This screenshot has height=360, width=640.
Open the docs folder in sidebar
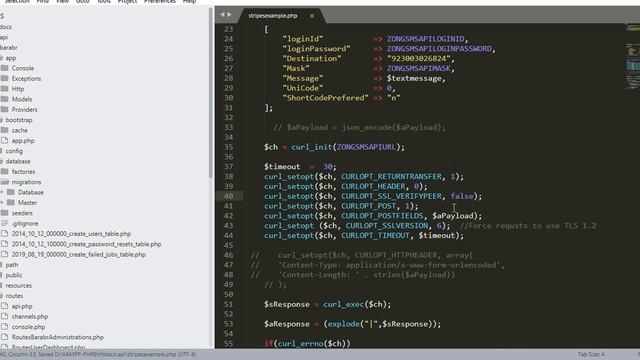(6, 27)
